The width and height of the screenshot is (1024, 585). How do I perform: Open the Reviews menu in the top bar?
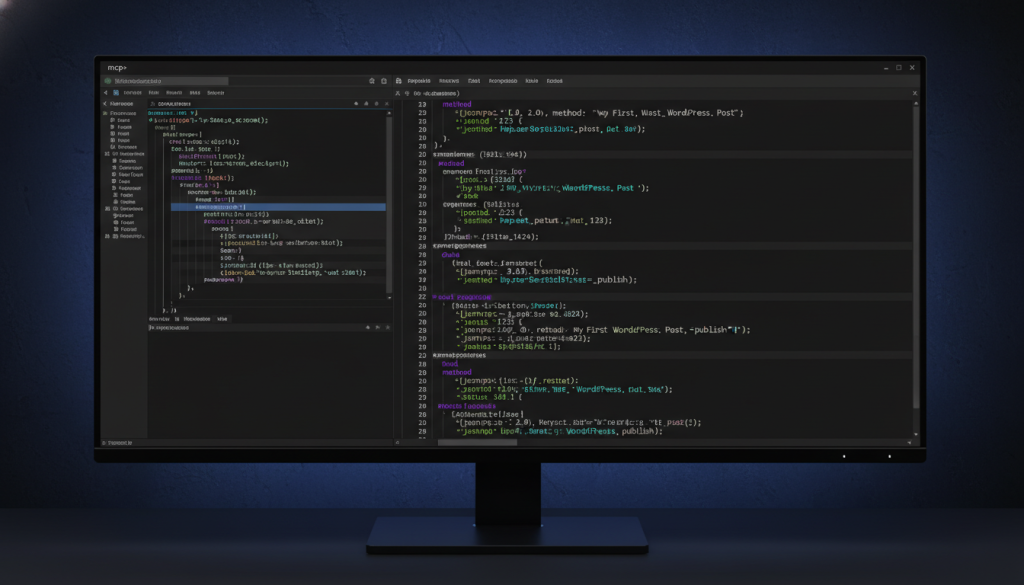click(x=448, y=81)
